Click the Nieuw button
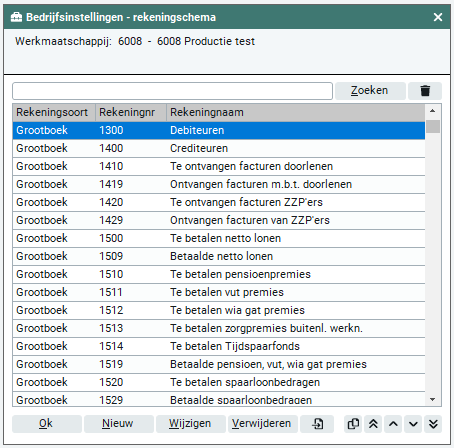 point(119,424)
